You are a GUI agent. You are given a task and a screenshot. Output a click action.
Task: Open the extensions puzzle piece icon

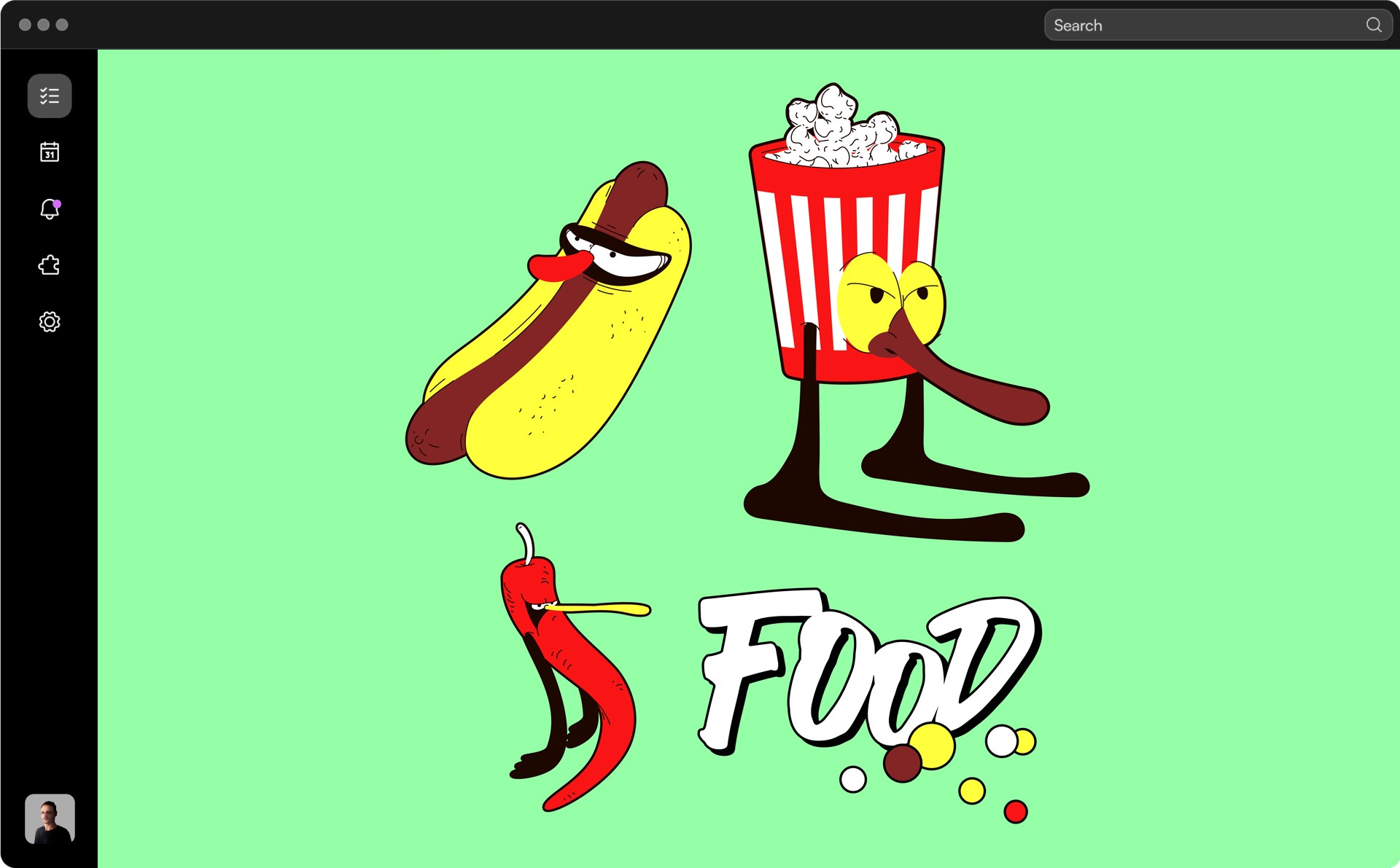point(50,265)
